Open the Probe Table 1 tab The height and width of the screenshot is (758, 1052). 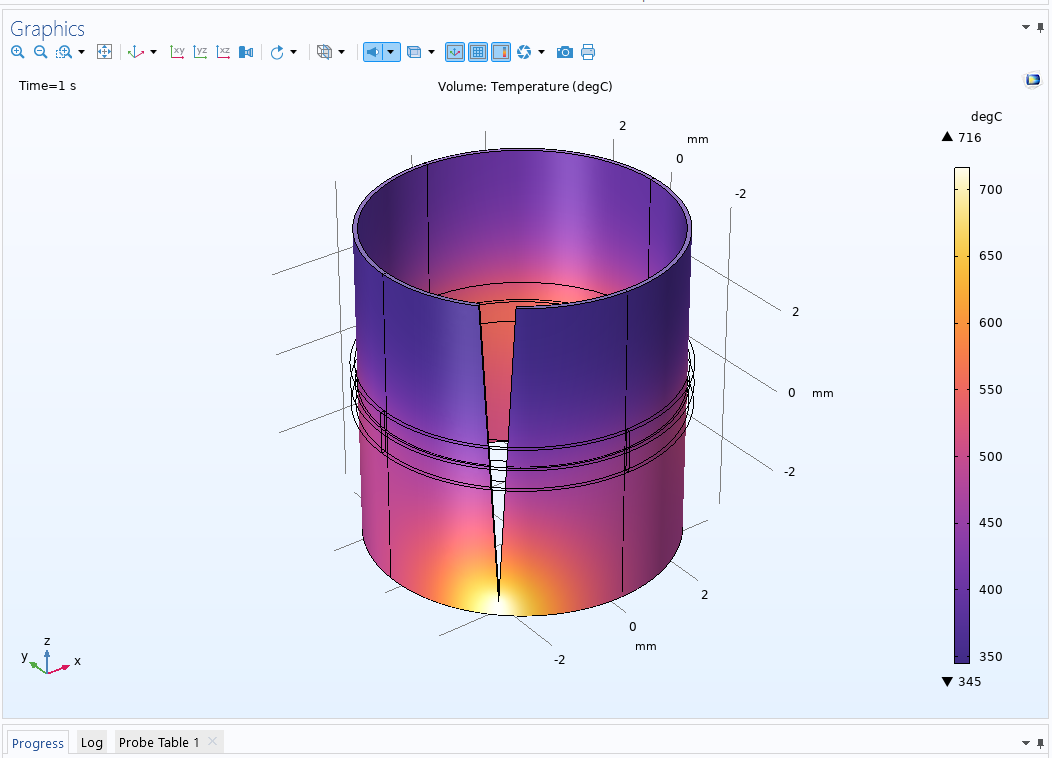tap(159, 742)
